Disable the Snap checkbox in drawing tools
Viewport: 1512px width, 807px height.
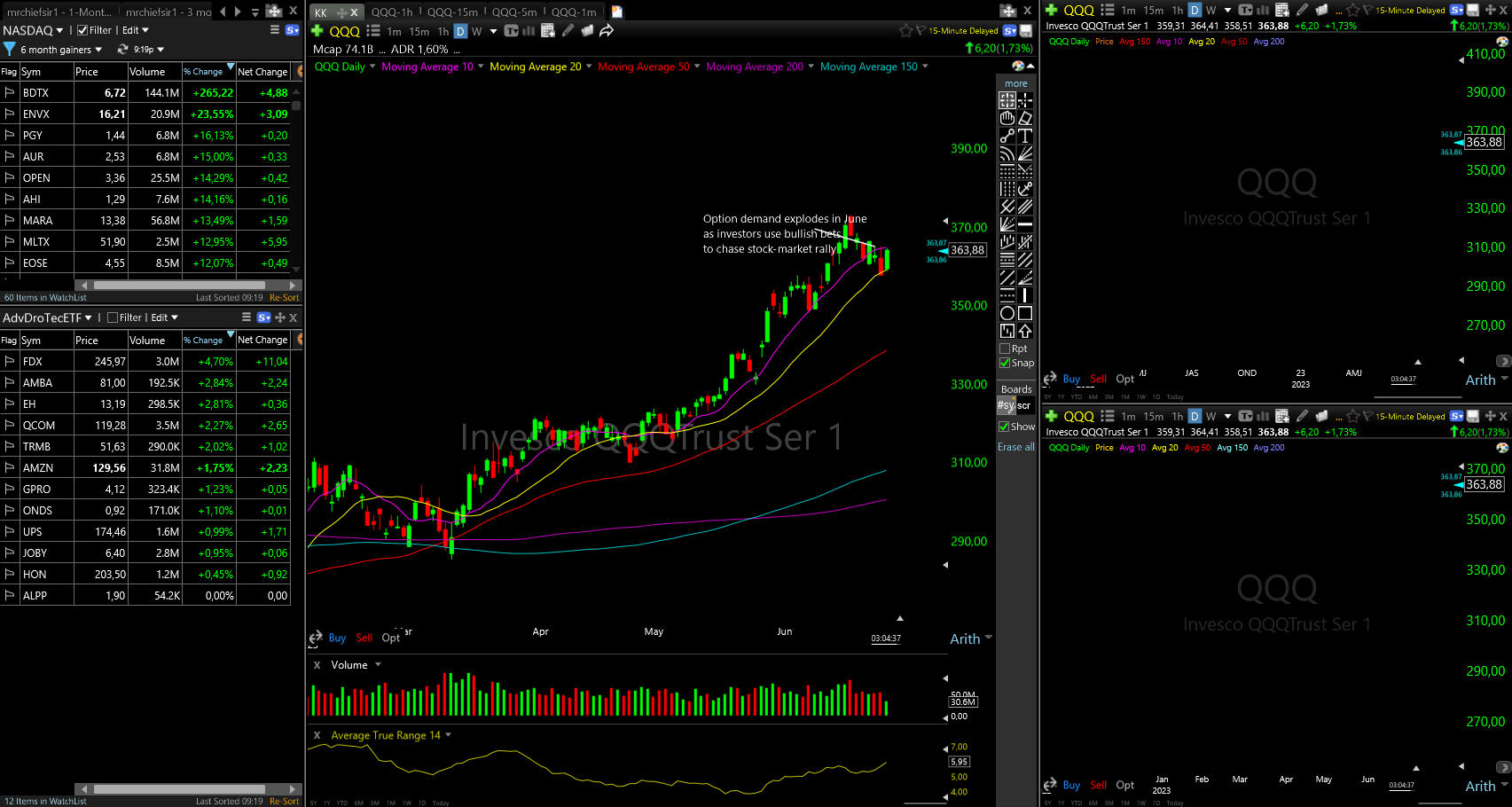(1005, 363)
